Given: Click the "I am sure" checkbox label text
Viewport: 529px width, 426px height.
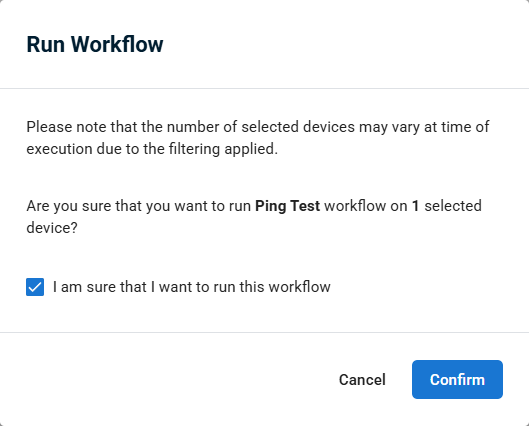Looking at the screenshot, I should point(192,287).
